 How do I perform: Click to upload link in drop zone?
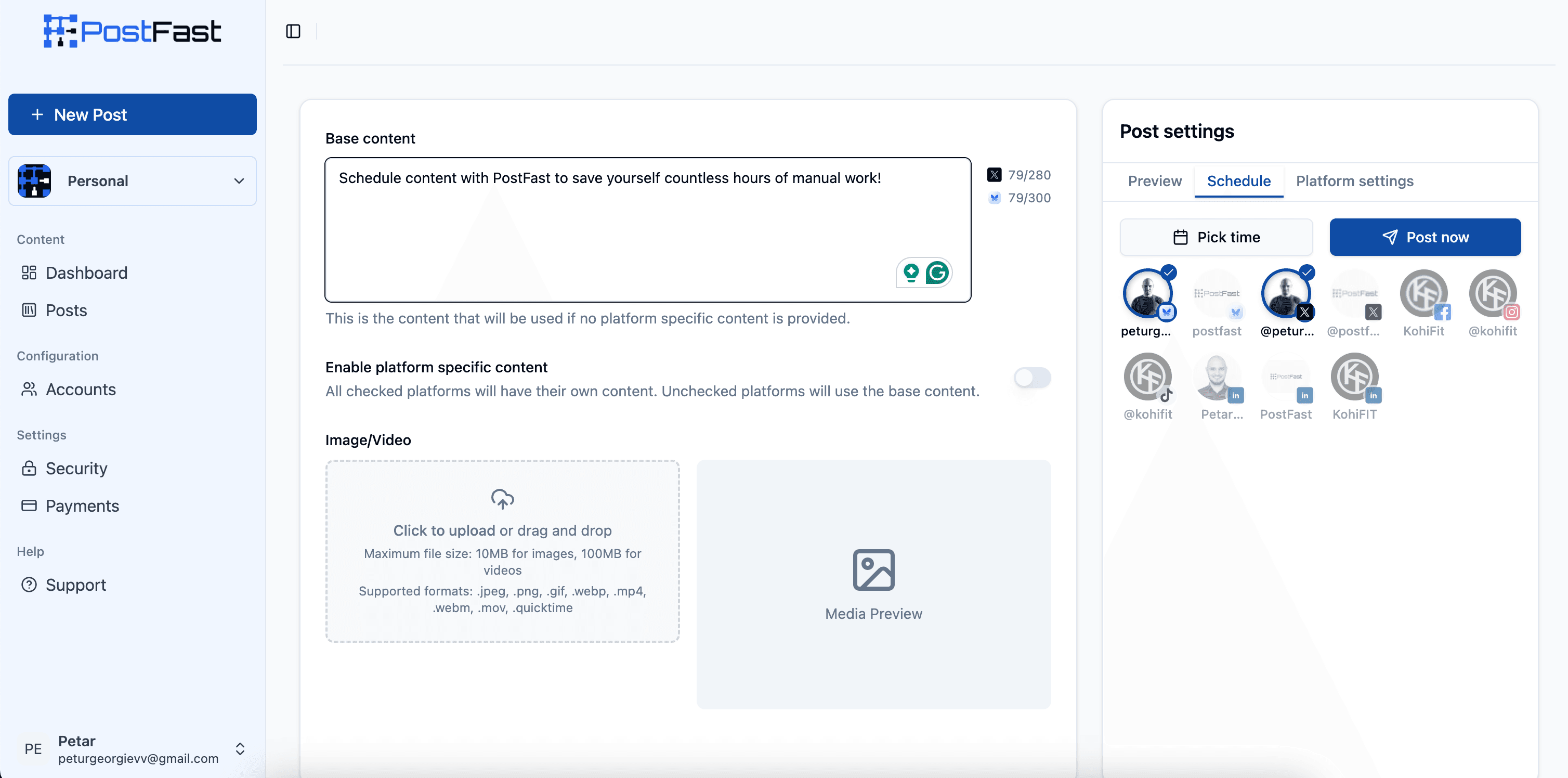click(444, 531)
